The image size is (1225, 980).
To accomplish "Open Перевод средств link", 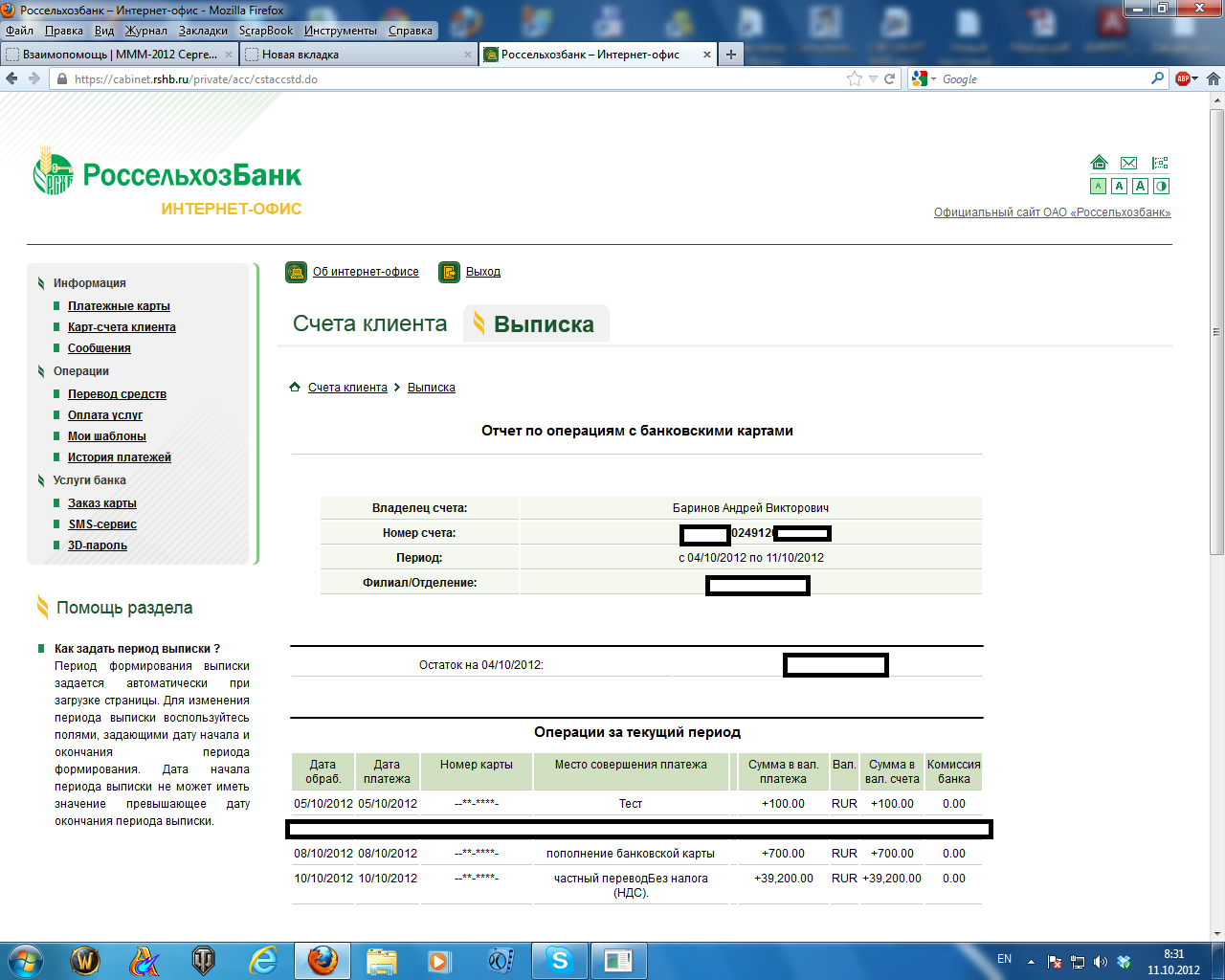I will (x=117, y=394).
